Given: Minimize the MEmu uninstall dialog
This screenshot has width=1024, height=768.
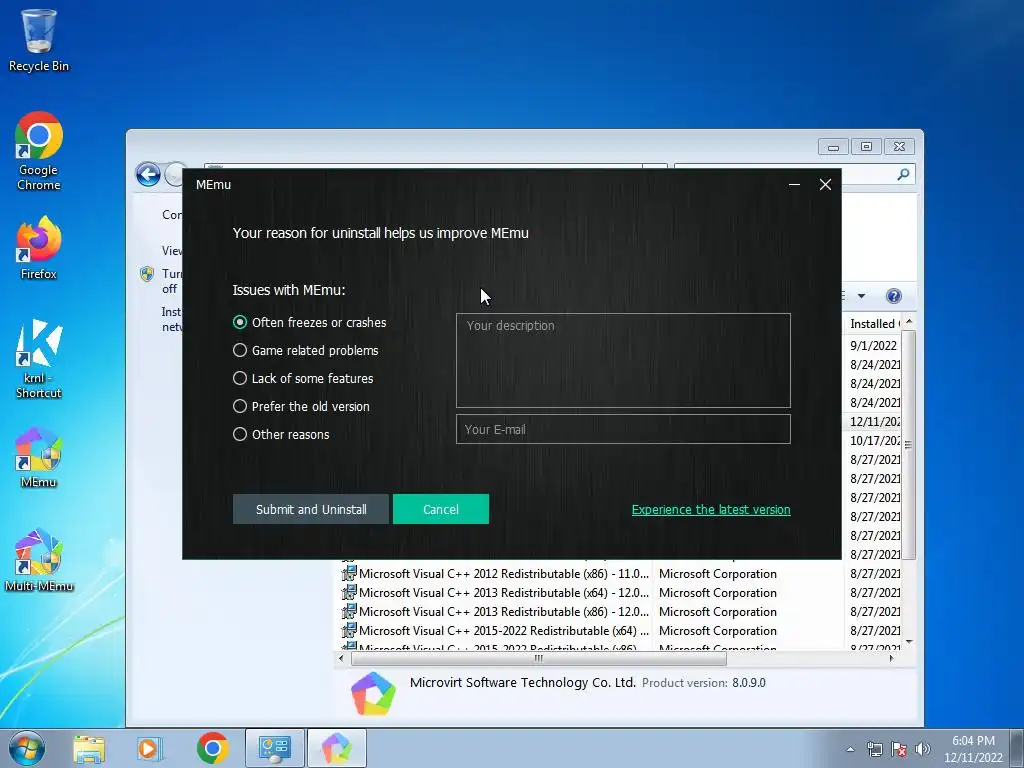Looking at the screenshot, I should [794, 185].
